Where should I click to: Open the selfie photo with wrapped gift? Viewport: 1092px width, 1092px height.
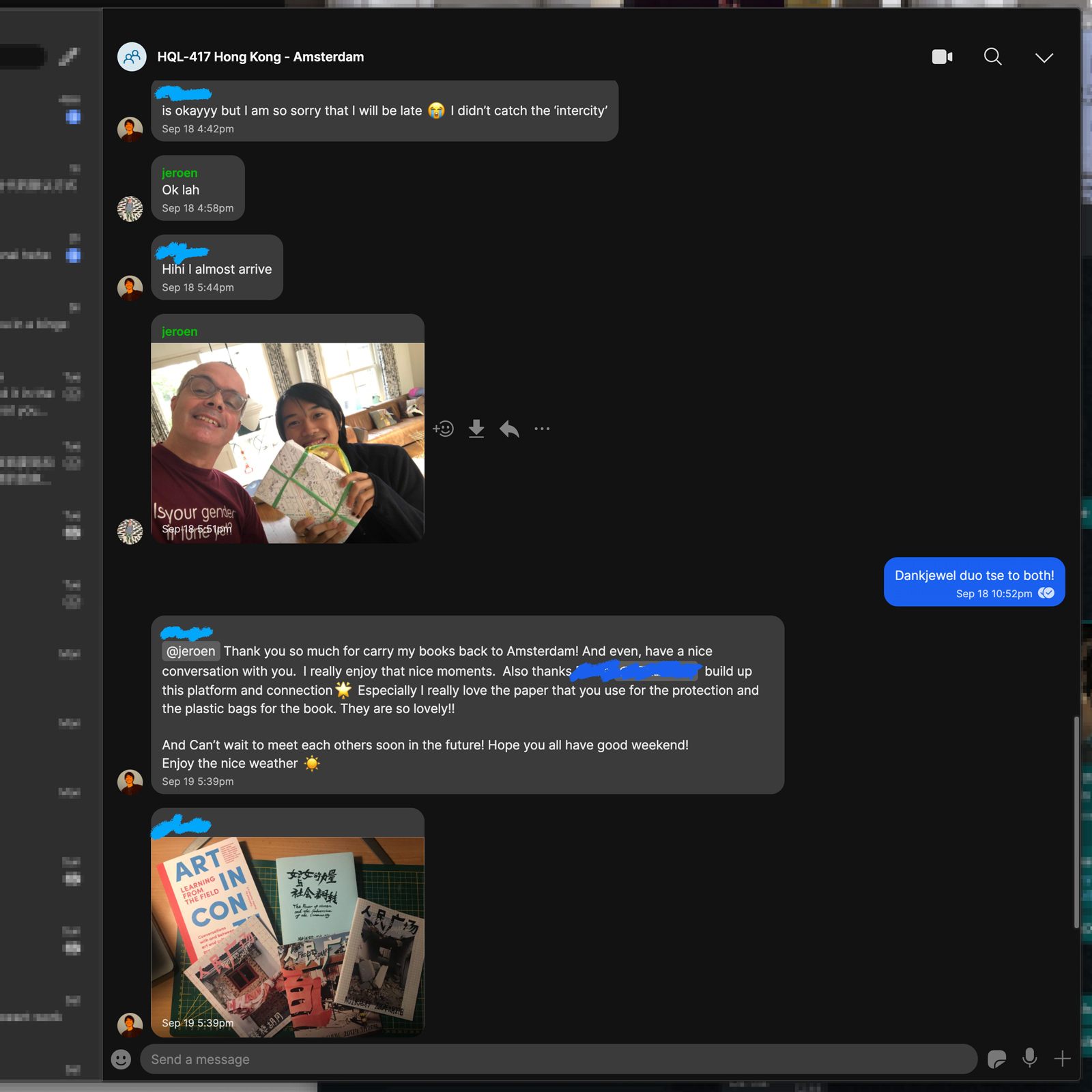tap(287, 442)
